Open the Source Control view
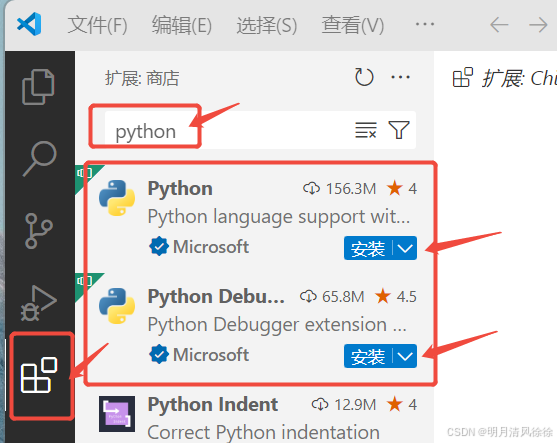Viewport: 557px width, 443px height. tap(38, 231)
